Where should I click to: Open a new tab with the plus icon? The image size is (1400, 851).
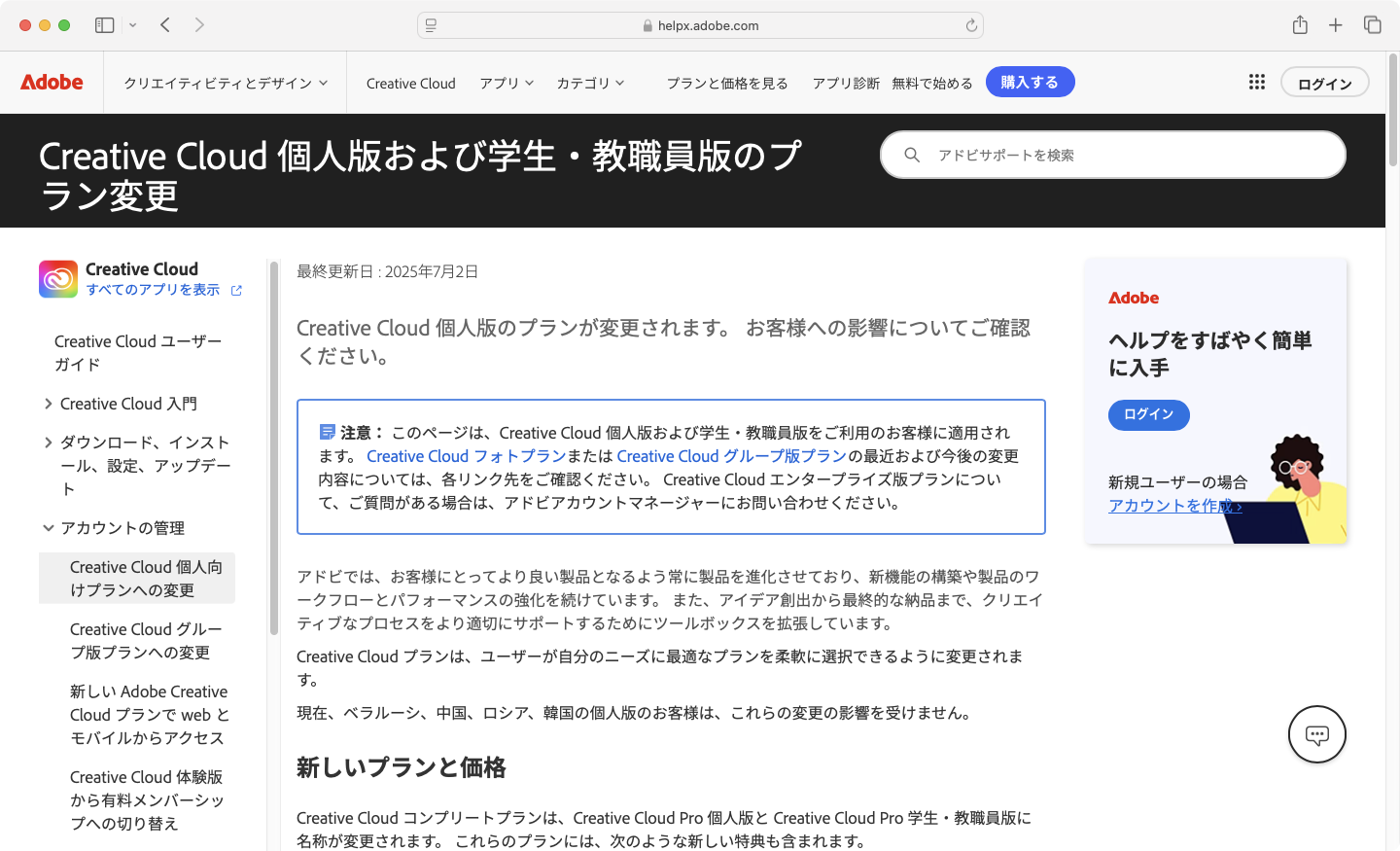click(1336, 25)
